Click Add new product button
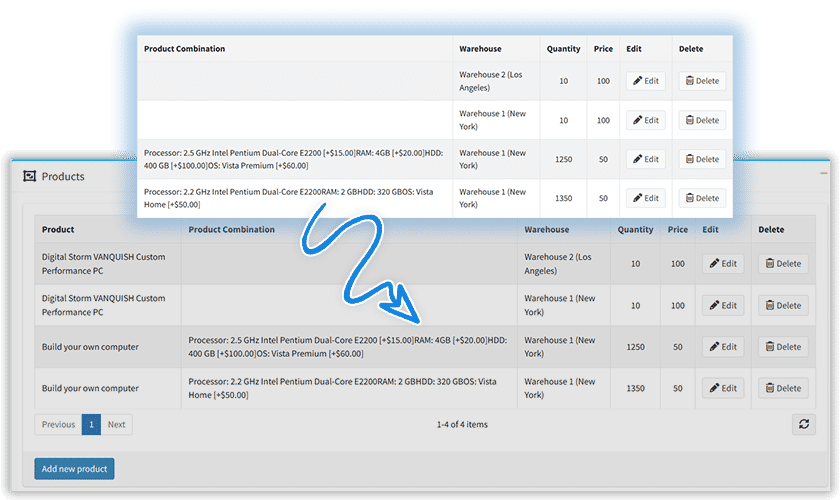 pyautogui.click(x=74, y=468)
